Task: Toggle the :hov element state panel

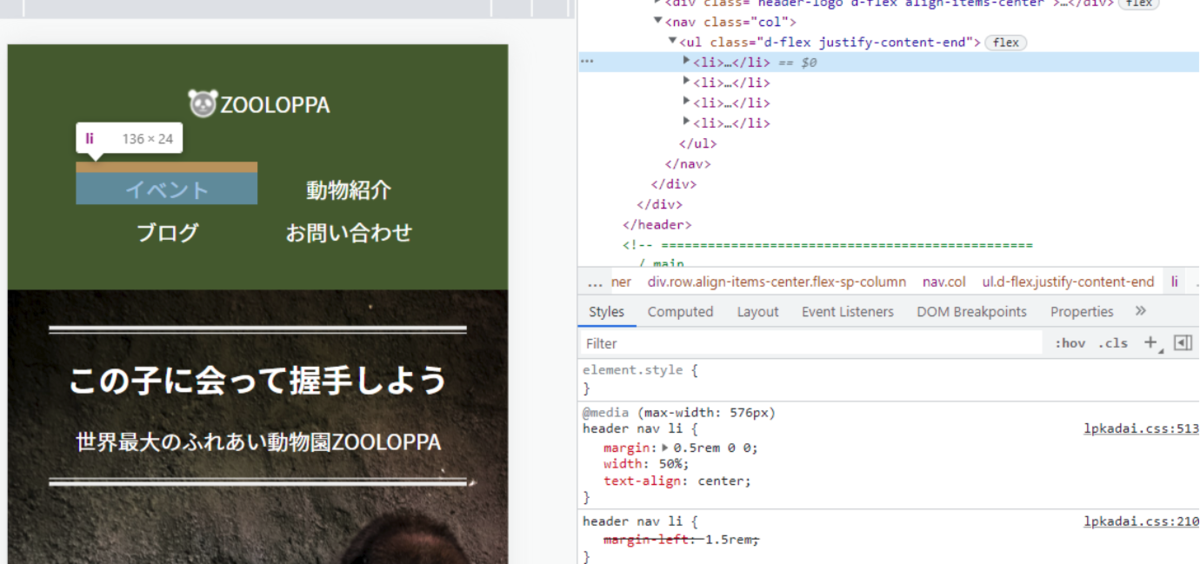Action: 1070,343
